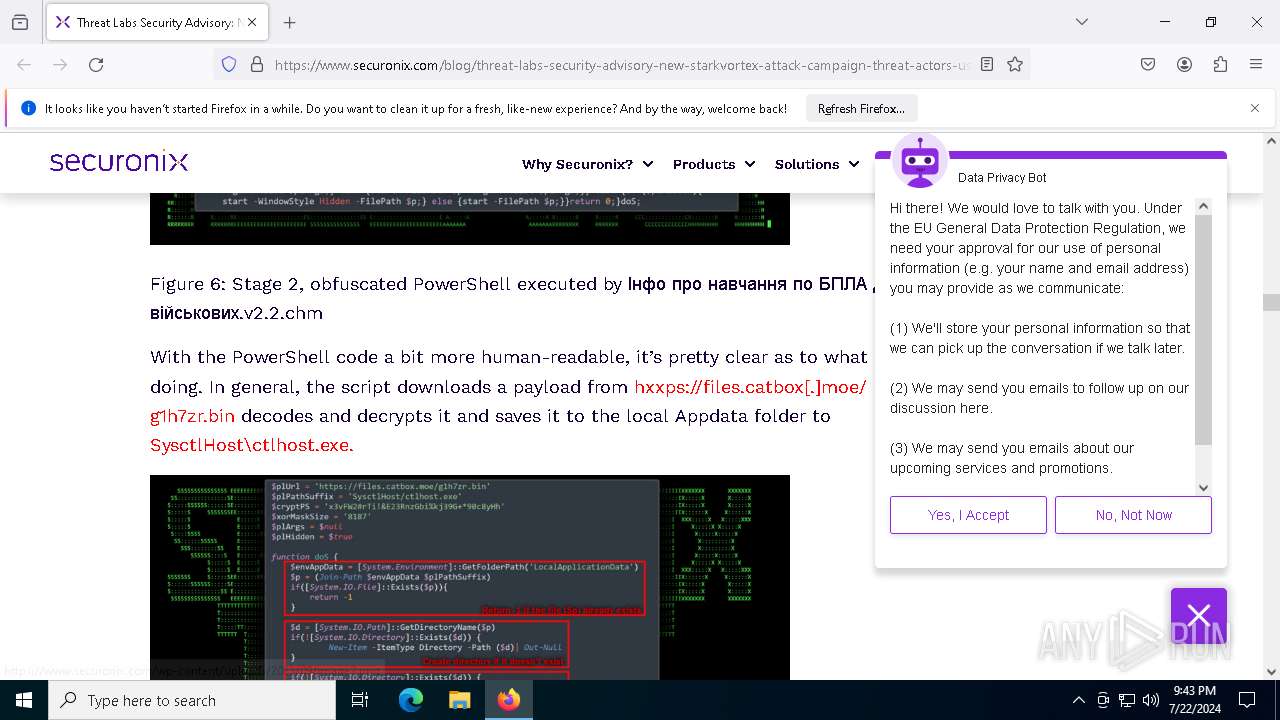The width and height of the screenshot is (1280, 720).
Task: Open the tracking protection shield icon
Action: 229,64
